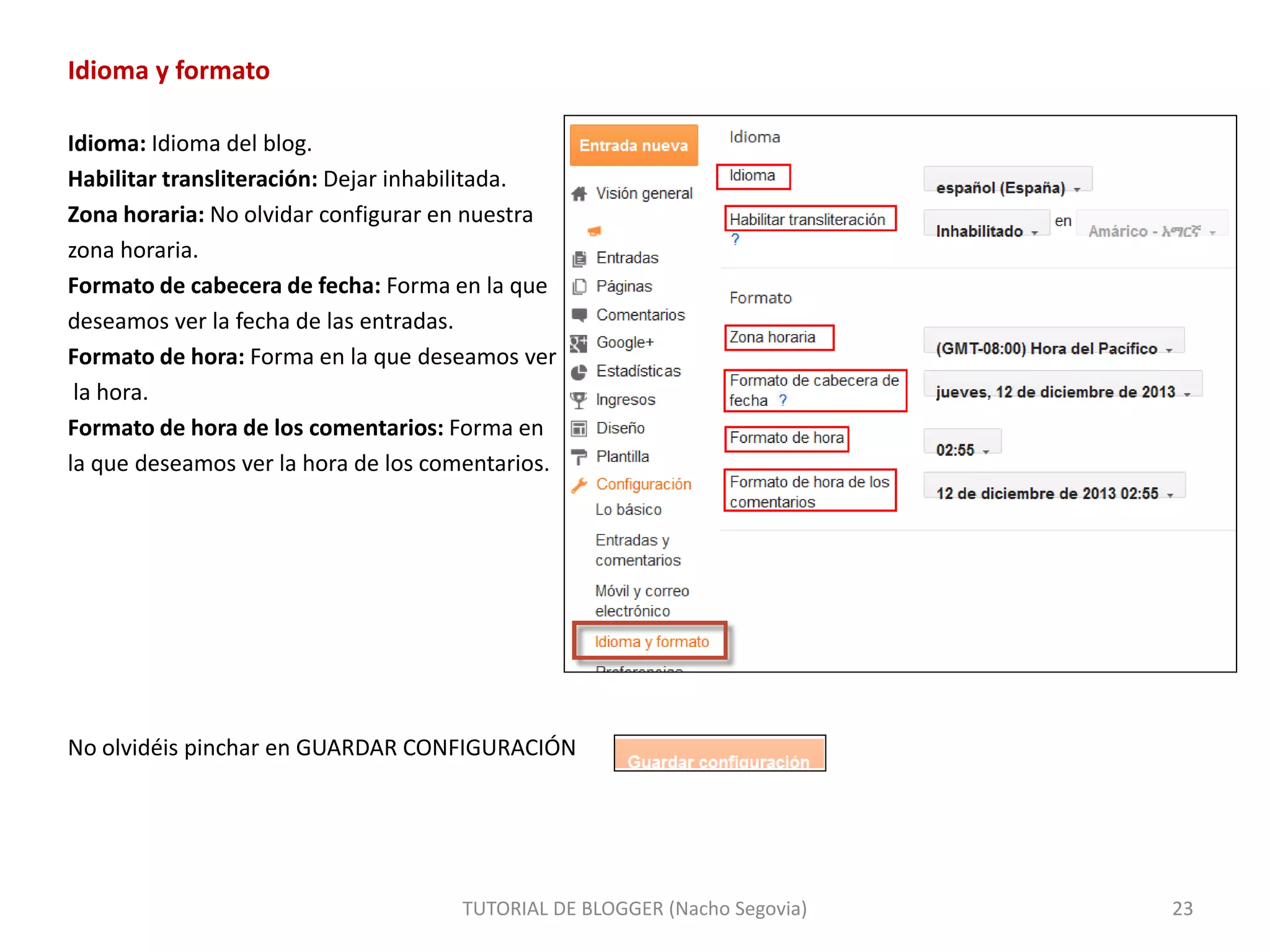Open Estadísticas in the sidebar
Viewport: 1270px width, 952px height.
point(638,371)
